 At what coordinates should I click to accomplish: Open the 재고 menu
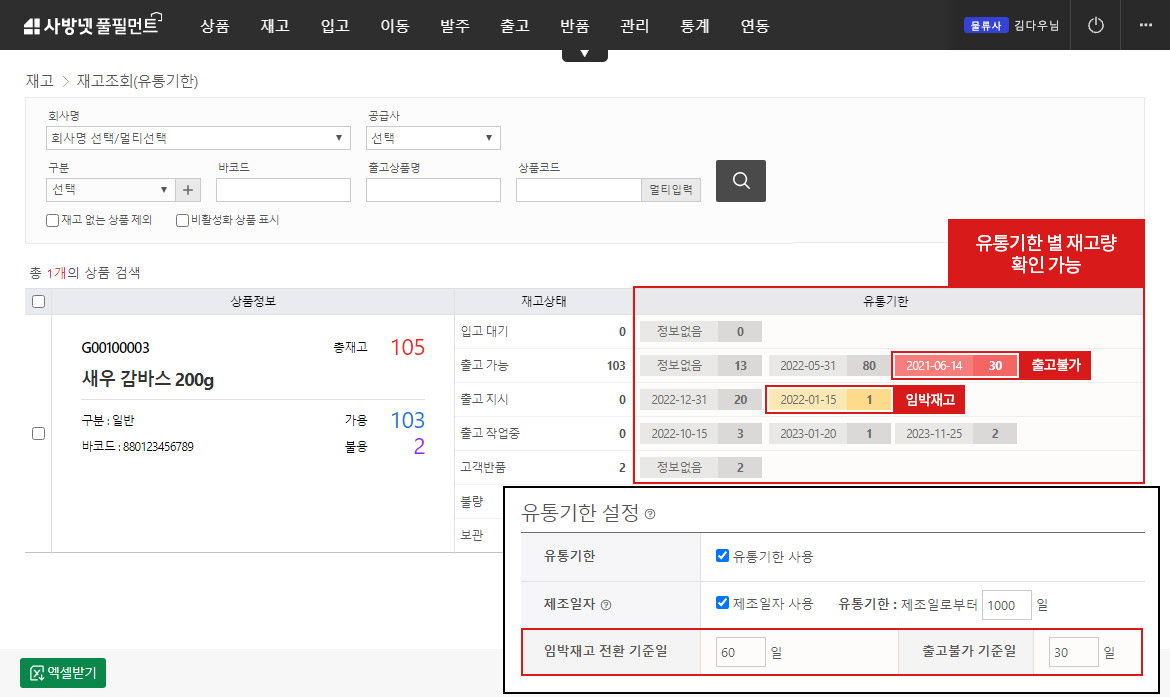[x=274, y=26]
